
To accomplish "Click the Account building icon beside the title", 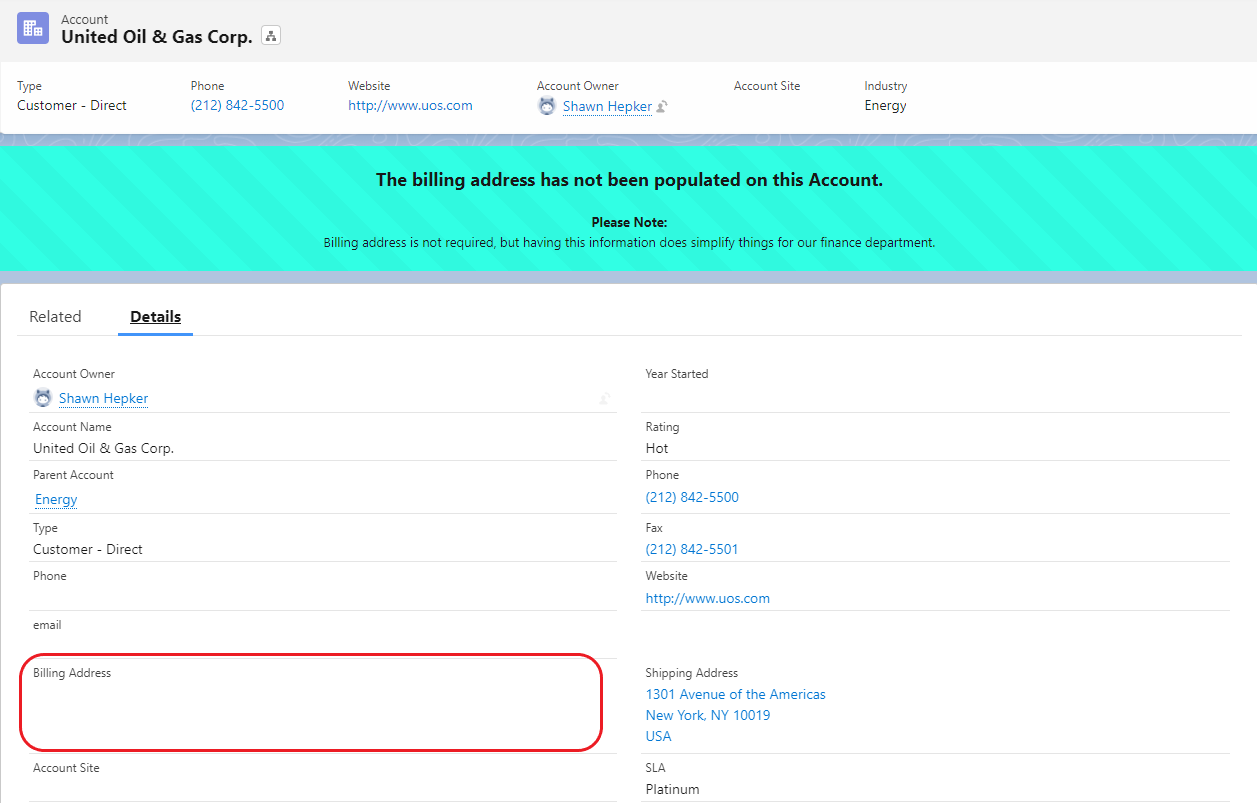I will tap(33, 28).
